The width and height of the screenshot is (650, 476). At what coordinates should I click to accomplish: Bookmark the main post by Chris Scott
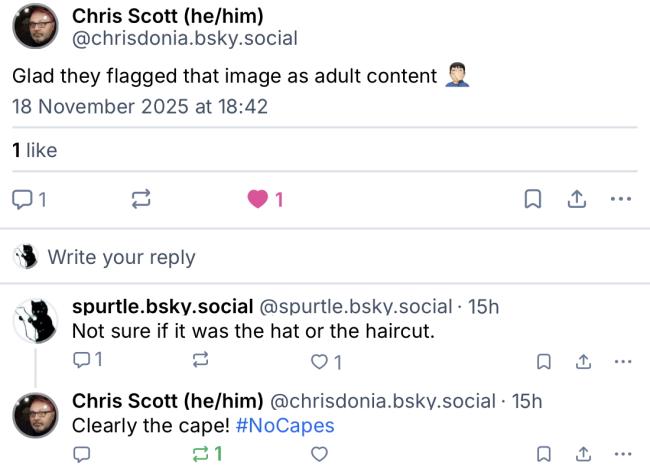tap(533, 200)
